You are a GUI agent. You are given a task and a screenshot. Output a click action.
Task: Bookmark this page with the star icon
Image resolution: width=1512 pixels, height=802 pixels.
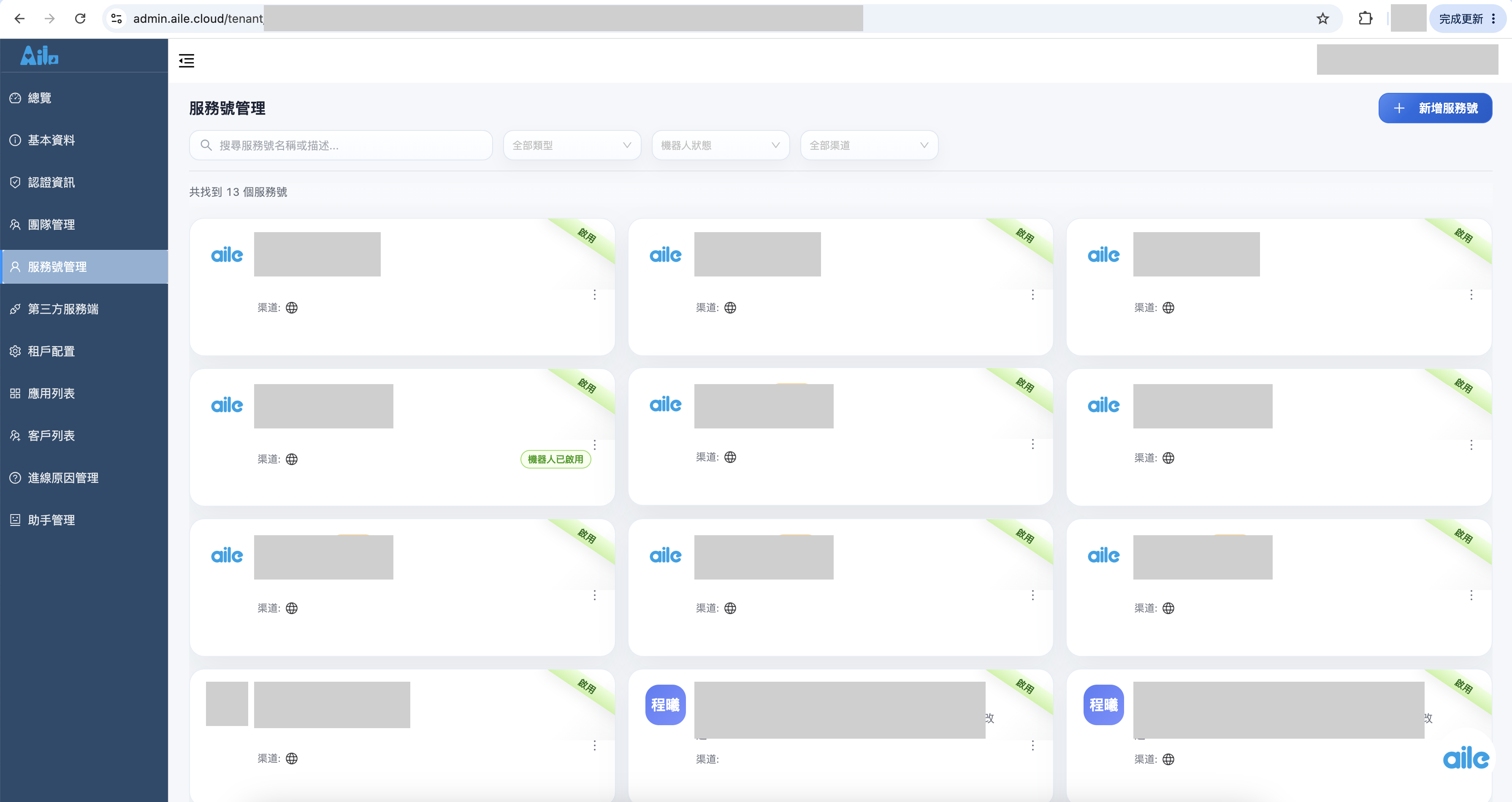(x=1322, y=19)
